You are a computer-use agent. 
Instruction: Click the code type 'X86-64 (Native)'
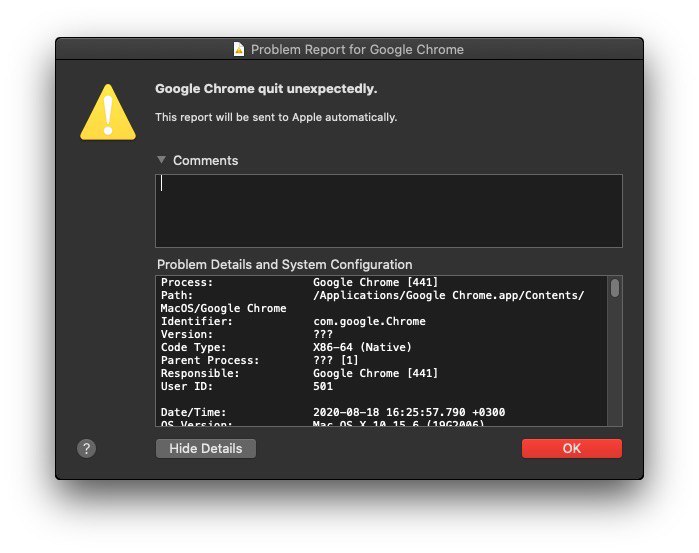362,347
